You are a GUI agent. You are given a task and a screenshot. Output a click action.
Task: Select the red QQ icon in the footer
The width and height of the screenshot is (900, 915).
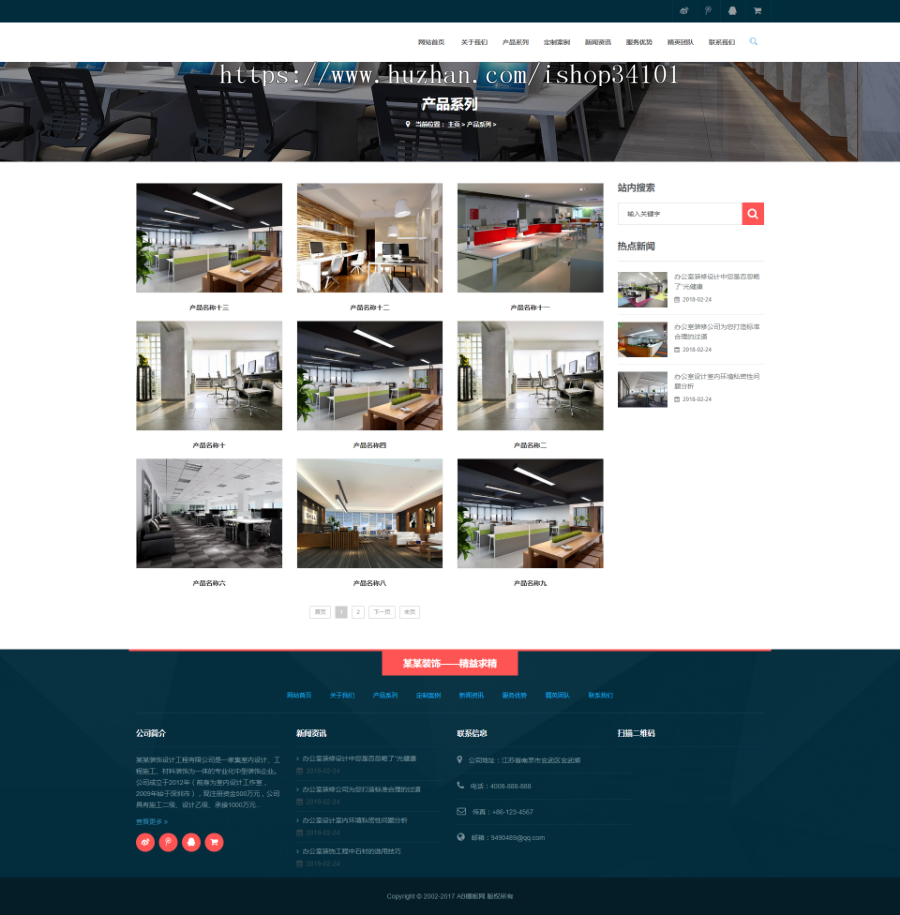point(189,843)
